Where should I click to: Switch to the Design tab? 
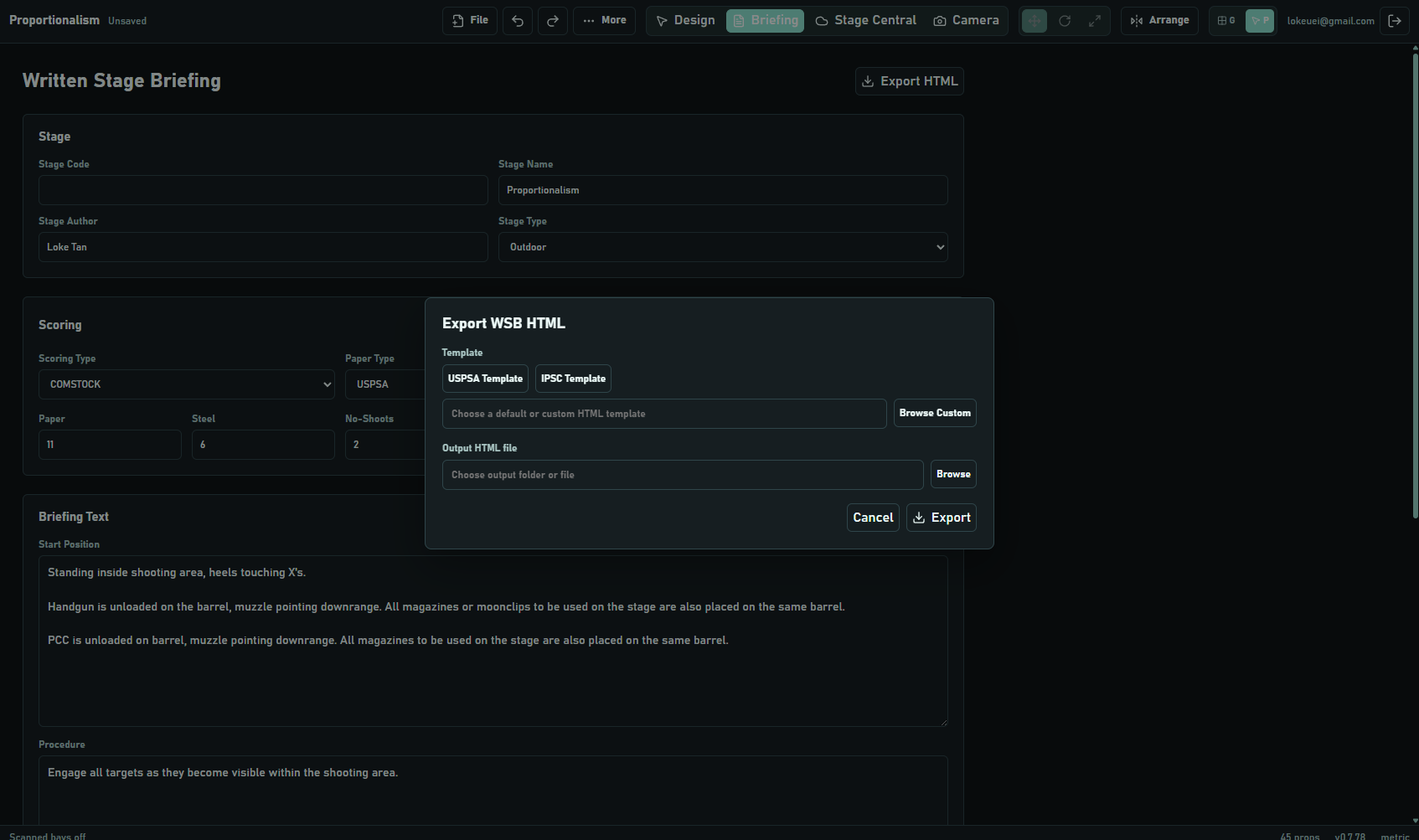[x=685, y=21]
